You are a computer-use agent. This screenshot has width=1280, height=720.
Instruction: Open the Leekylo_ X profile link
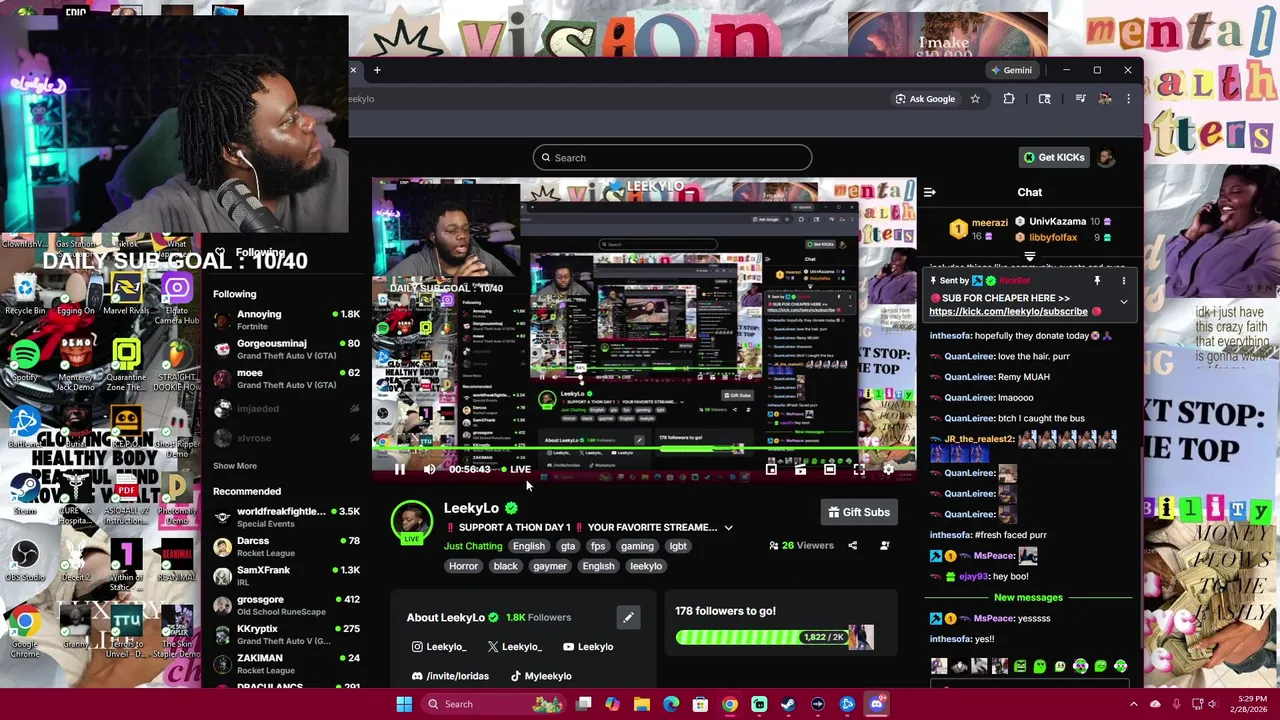click(x=514, y=647)
